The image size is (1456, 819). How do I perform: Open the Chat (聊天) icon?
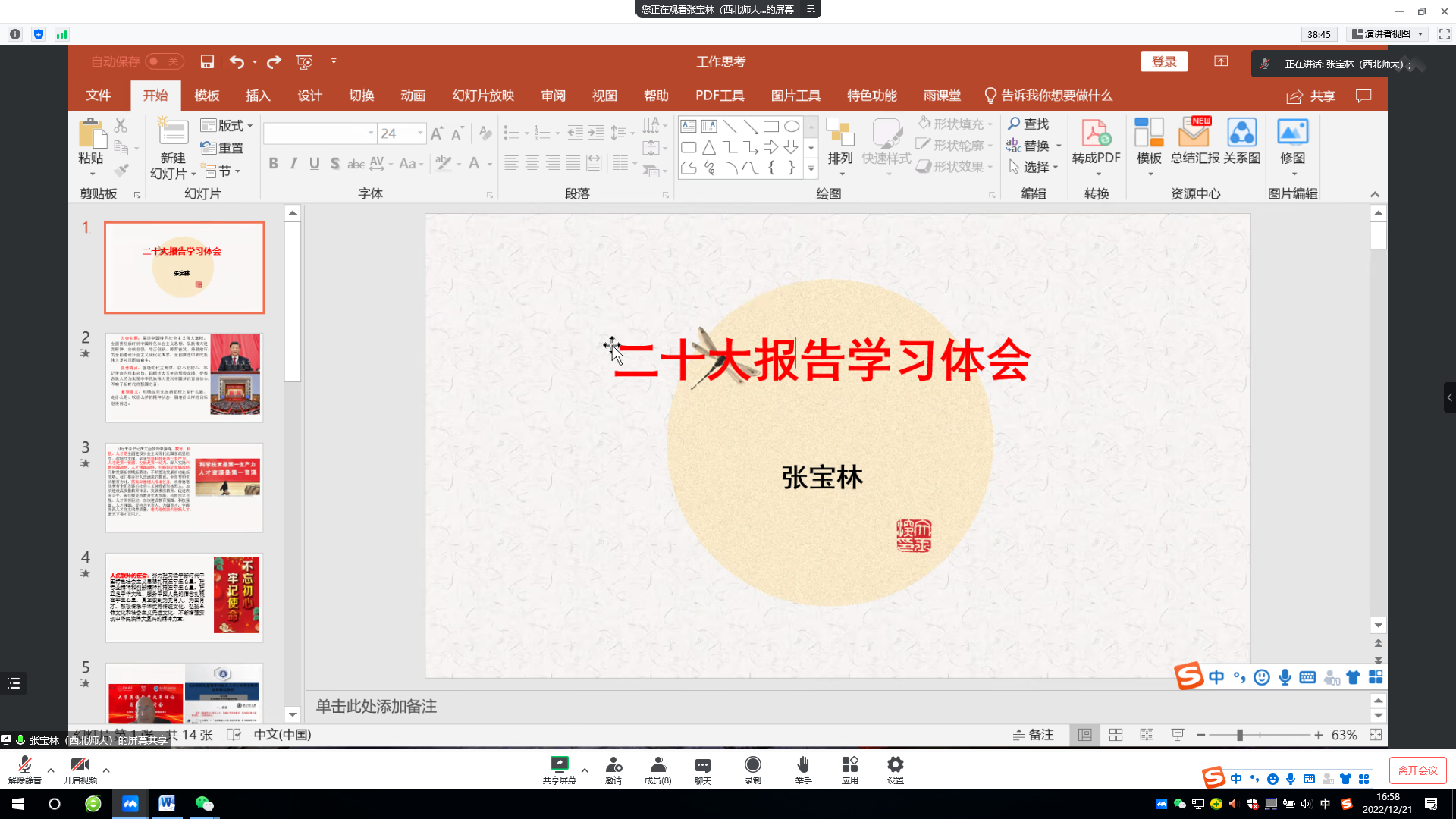pos(702,764)
